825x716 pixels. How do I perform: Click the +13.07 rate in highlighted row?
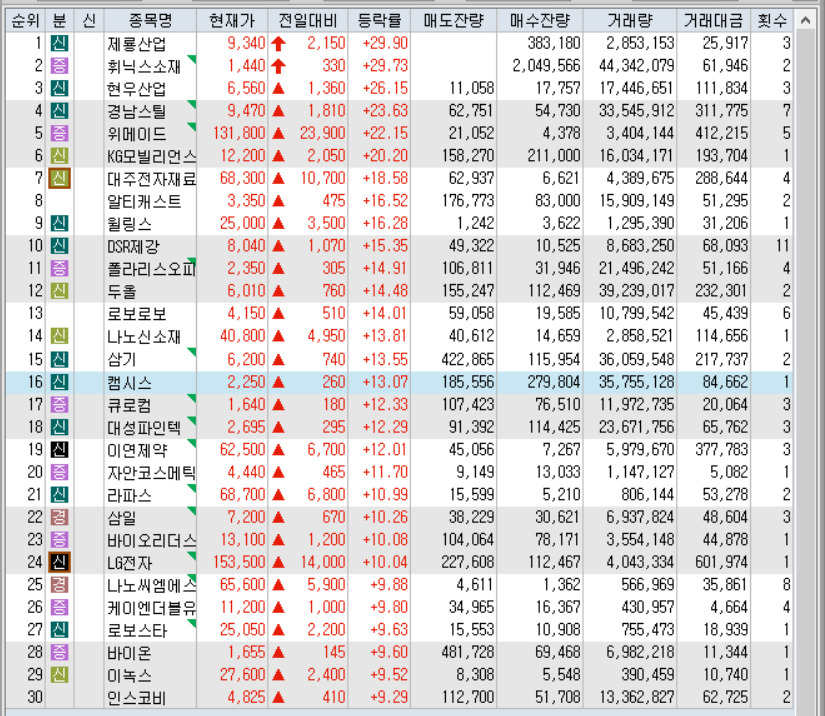coord(385,382)
